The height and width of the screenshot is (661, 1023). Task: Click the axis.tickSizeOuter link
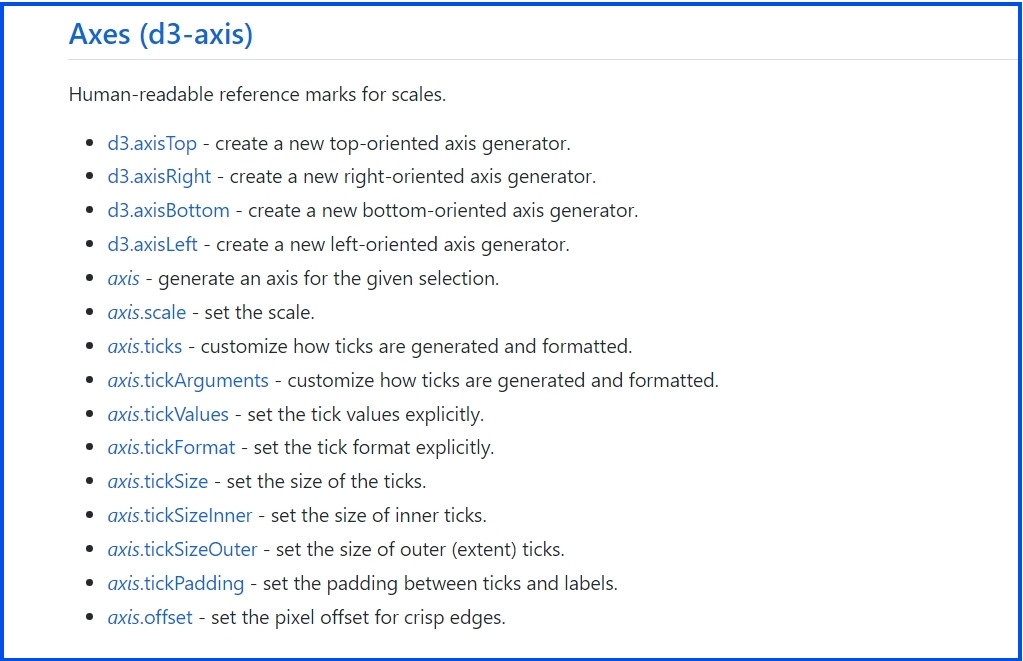click(x=182, y=549)
